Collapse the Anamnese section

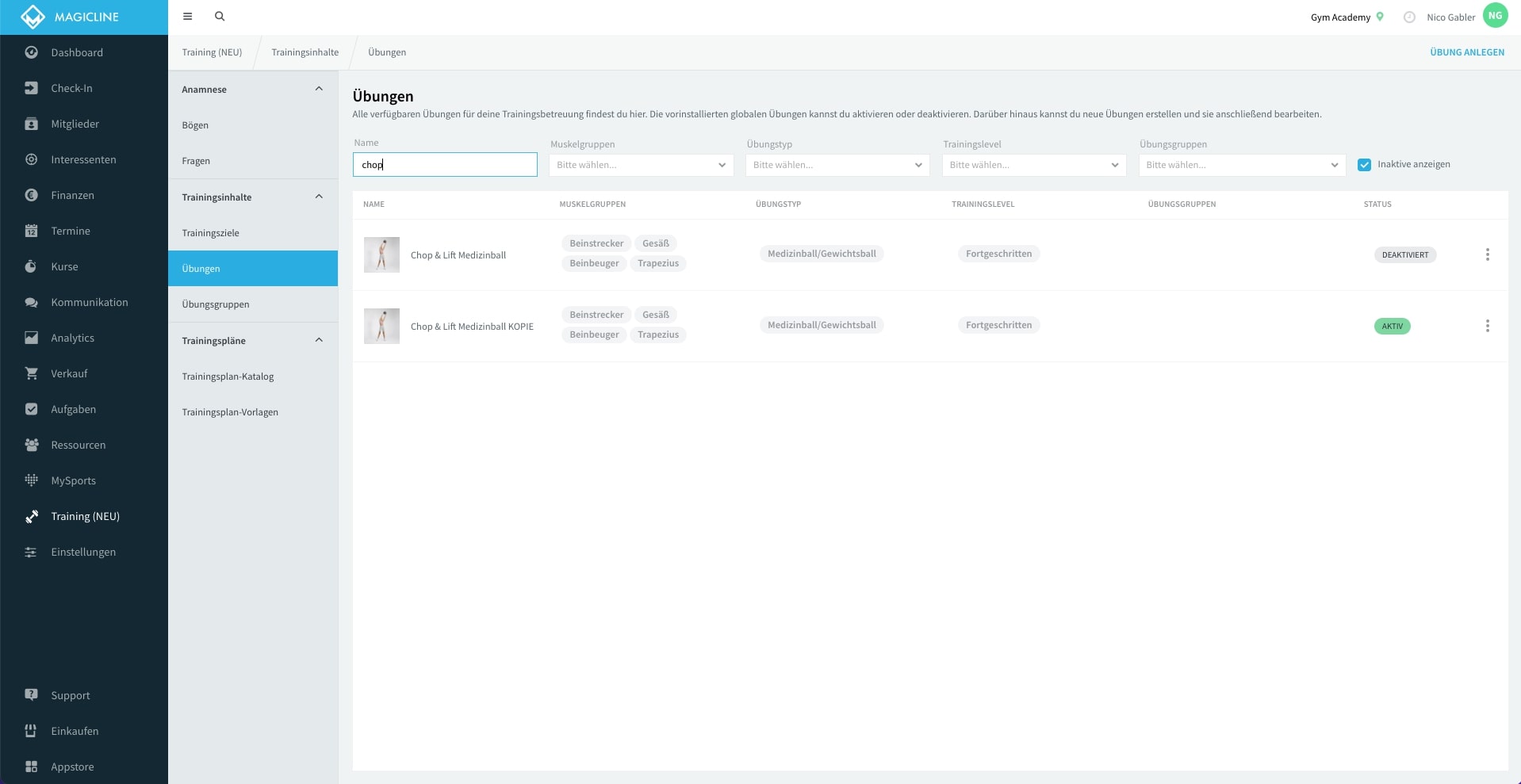[x=319, y=89]
